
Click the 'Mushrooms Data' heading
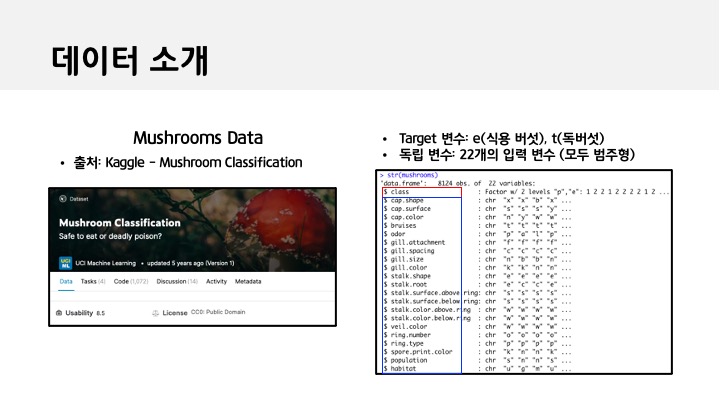(x=198, y=138)
